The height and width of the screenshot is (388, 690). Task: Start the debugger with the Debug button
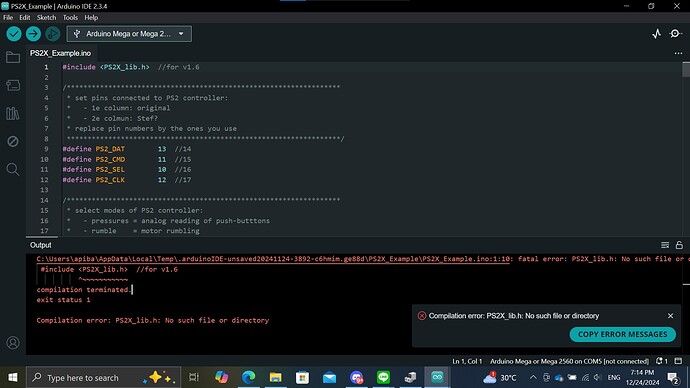(x=52, y=34)
